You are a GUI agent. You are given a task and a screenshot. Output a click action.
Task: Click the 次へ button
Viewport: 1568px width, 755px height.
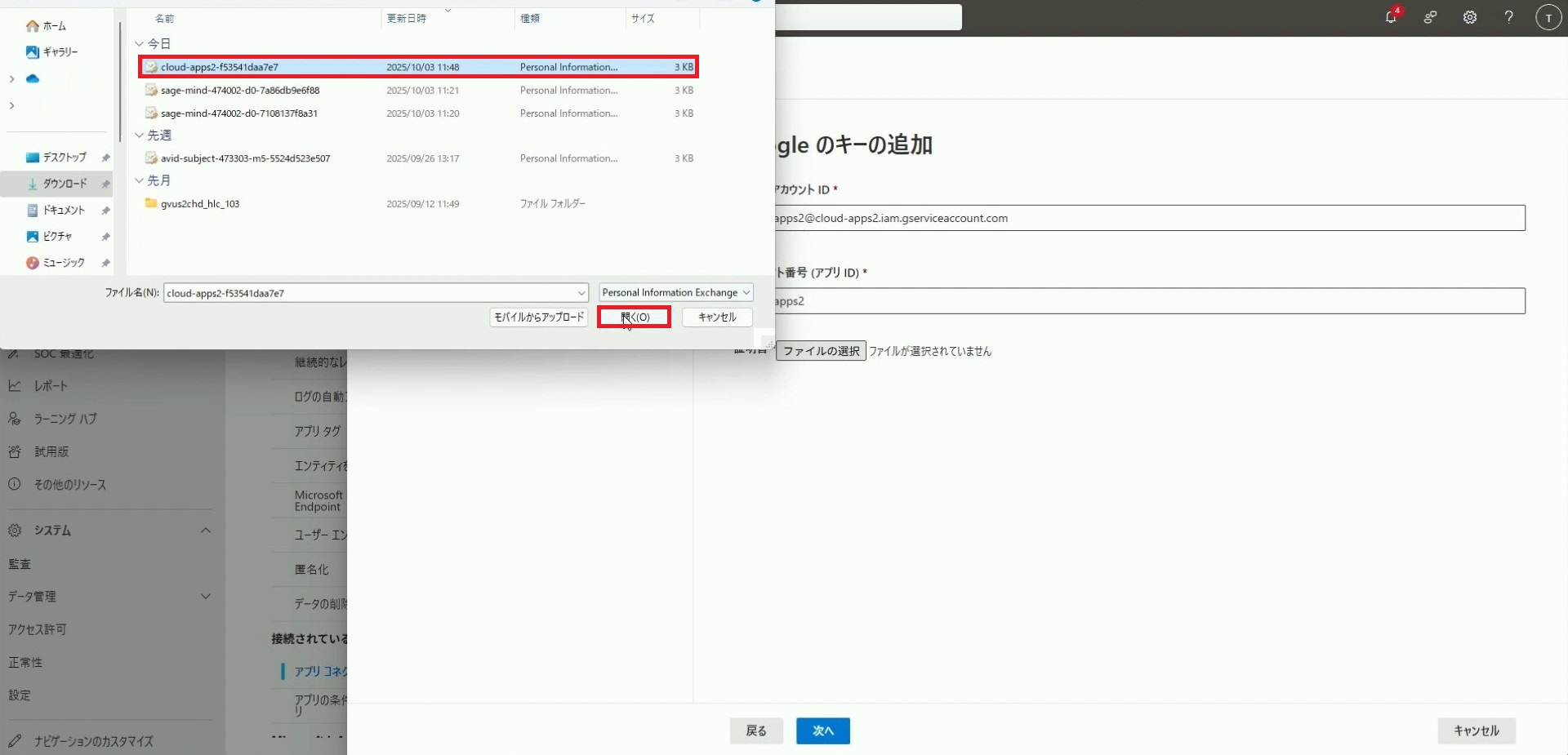(x=822, y=731)
